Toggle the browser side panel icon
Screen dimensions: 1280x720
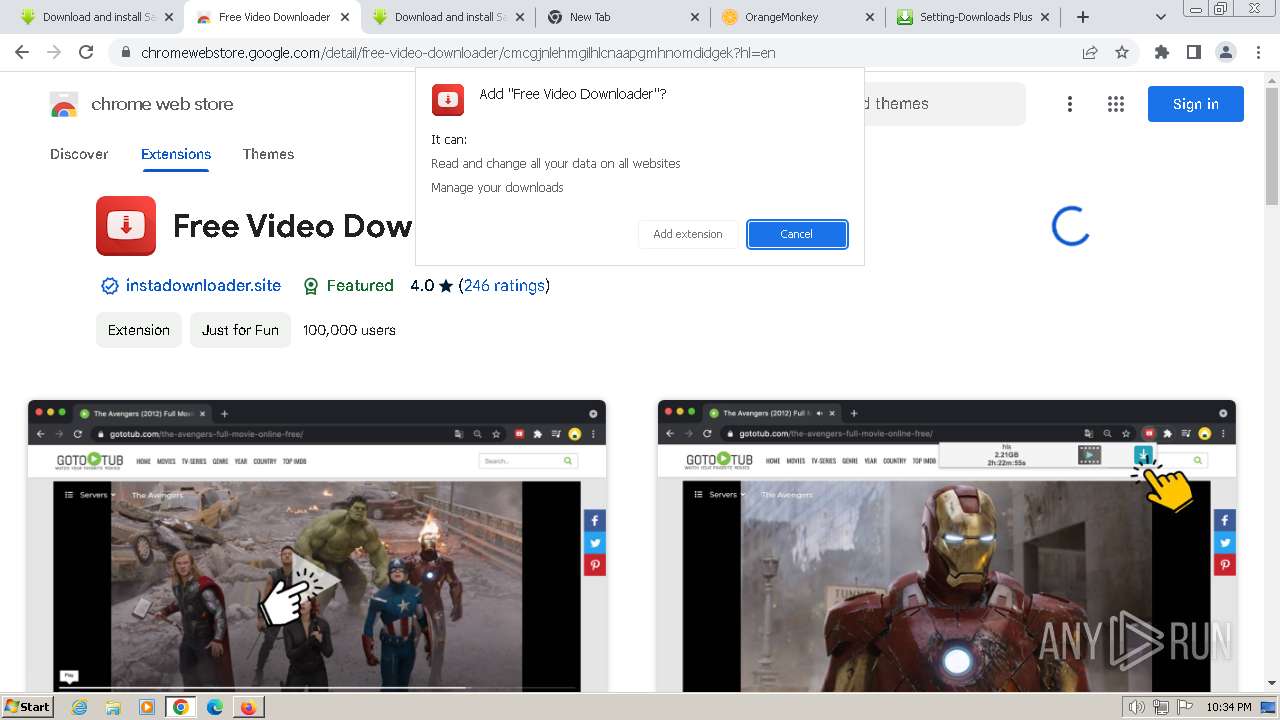[x=1193, y=52]
